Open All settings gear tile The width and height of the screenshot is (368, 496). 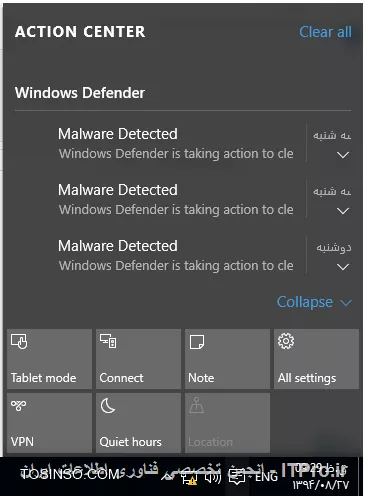(x=316, y=359)
